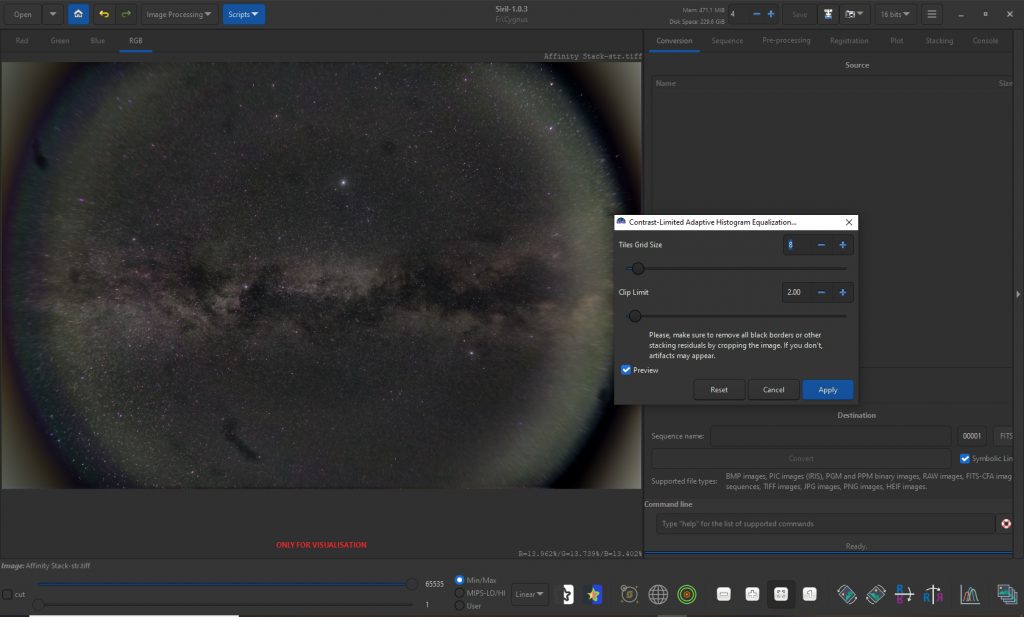This screenshot has height=617, width=1024.
Task: Decrease thread count with minus
Action: tap(756, 14)
